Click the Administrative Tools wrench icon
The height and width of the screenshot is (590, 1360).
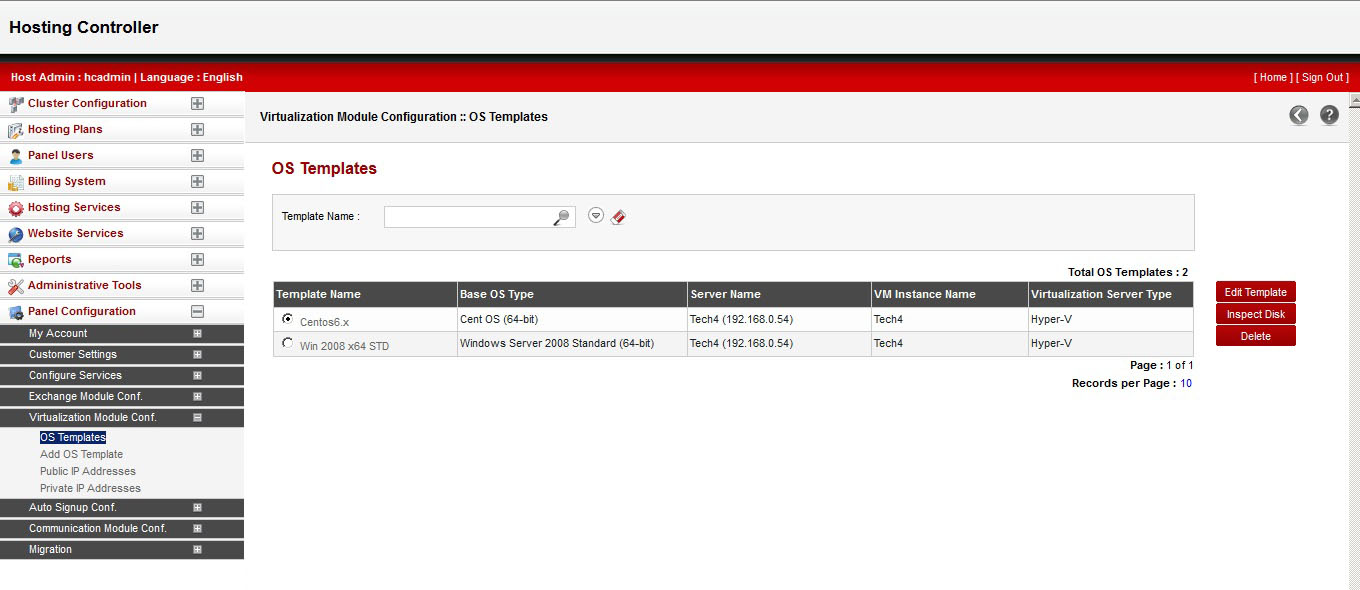[x=16, y=286]
